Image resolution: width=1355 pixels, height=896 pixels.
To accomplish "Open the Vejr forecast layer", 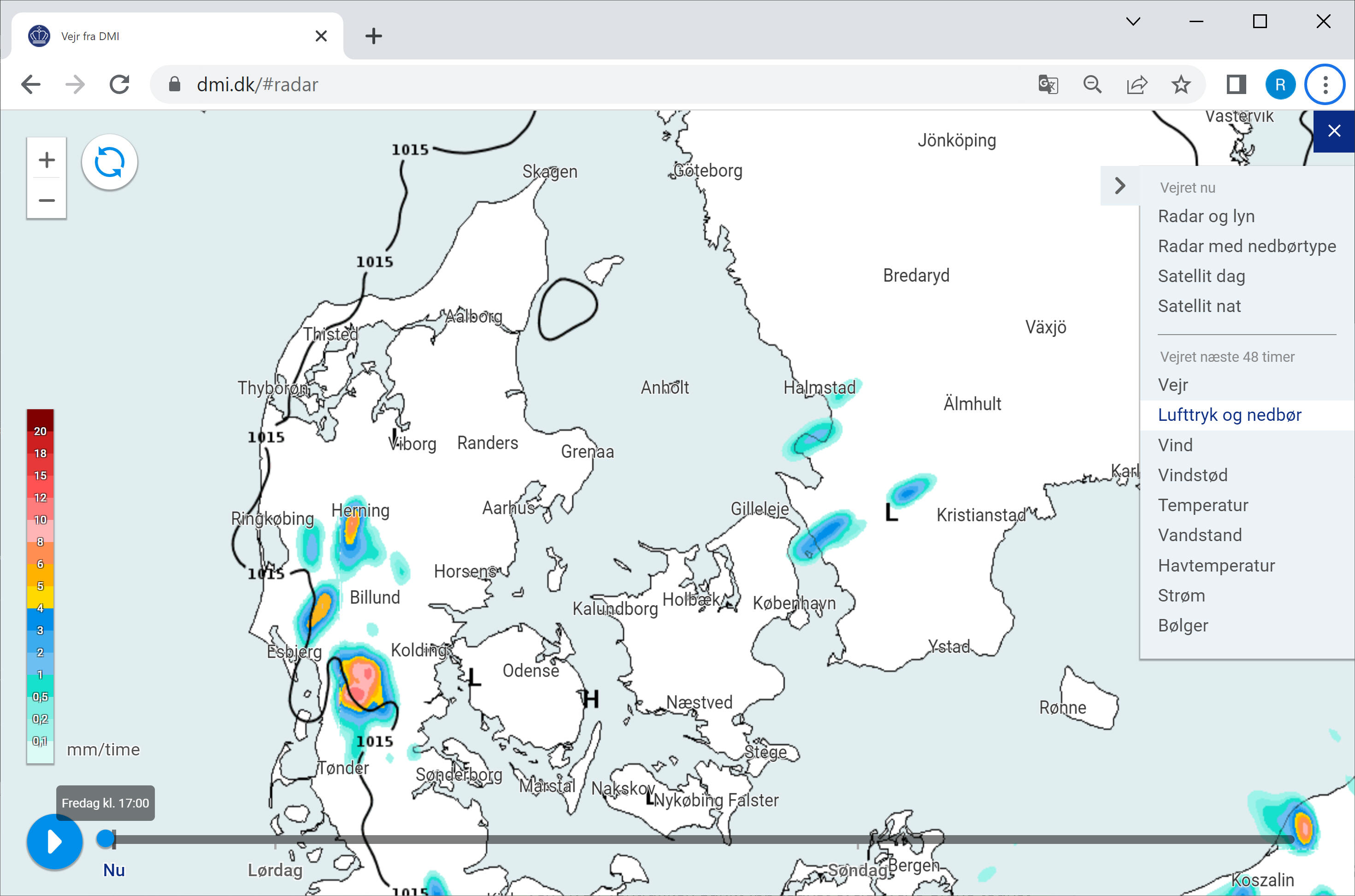I will click(1173, 384).
